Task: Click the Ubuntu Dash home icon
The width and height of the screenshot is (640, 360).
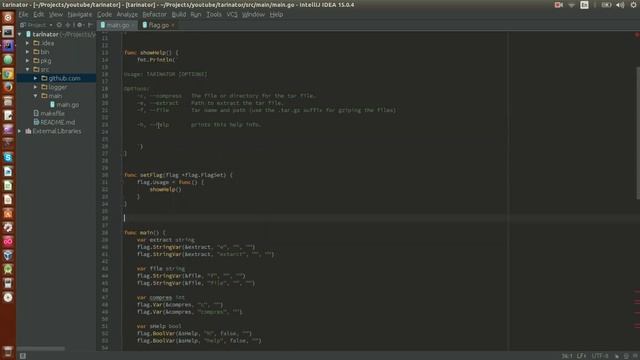Action: pyautogui.click(x=8, y=18)
